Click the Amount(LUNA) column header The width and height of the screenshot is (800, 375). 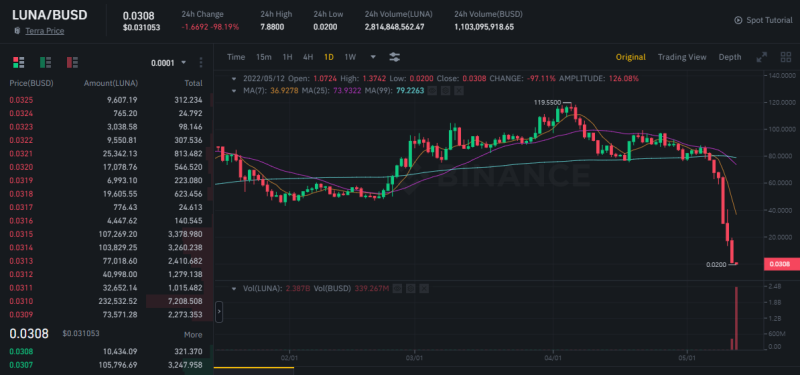click(111, 83)
